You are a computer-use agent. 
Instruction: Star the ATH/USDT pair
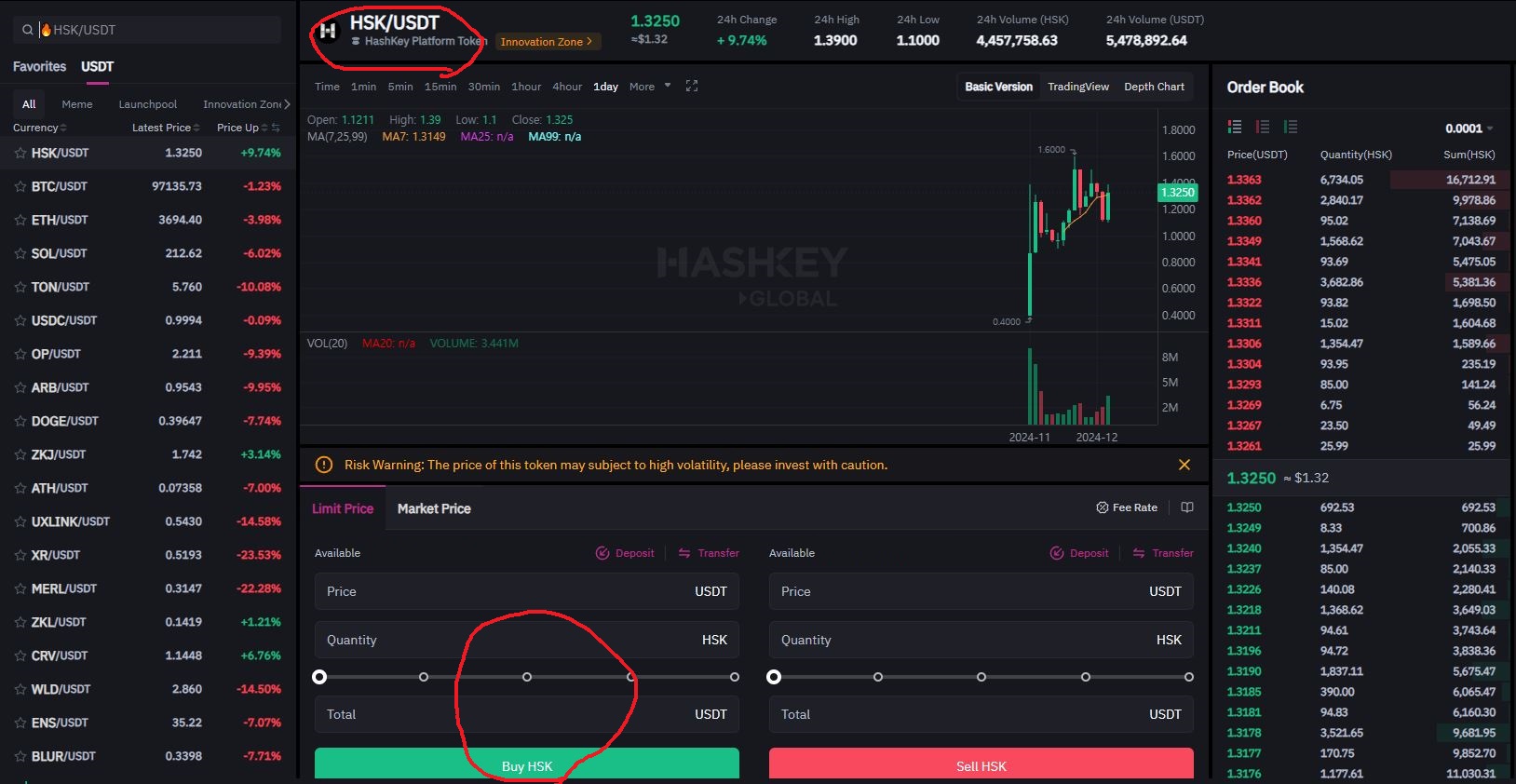(x=20, y=488)
